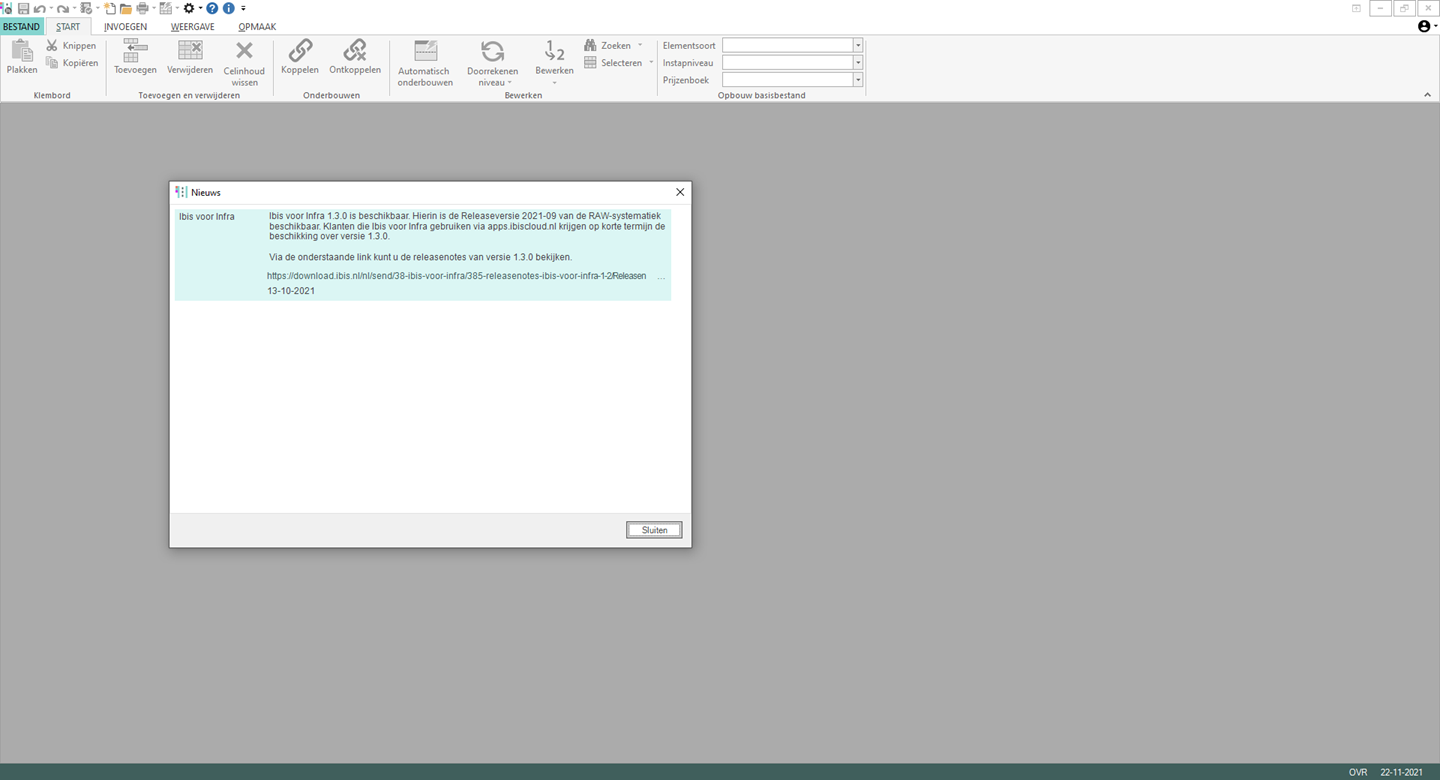
Task: Switch to the WEERGAVE tab
Action: pos(192,27)
